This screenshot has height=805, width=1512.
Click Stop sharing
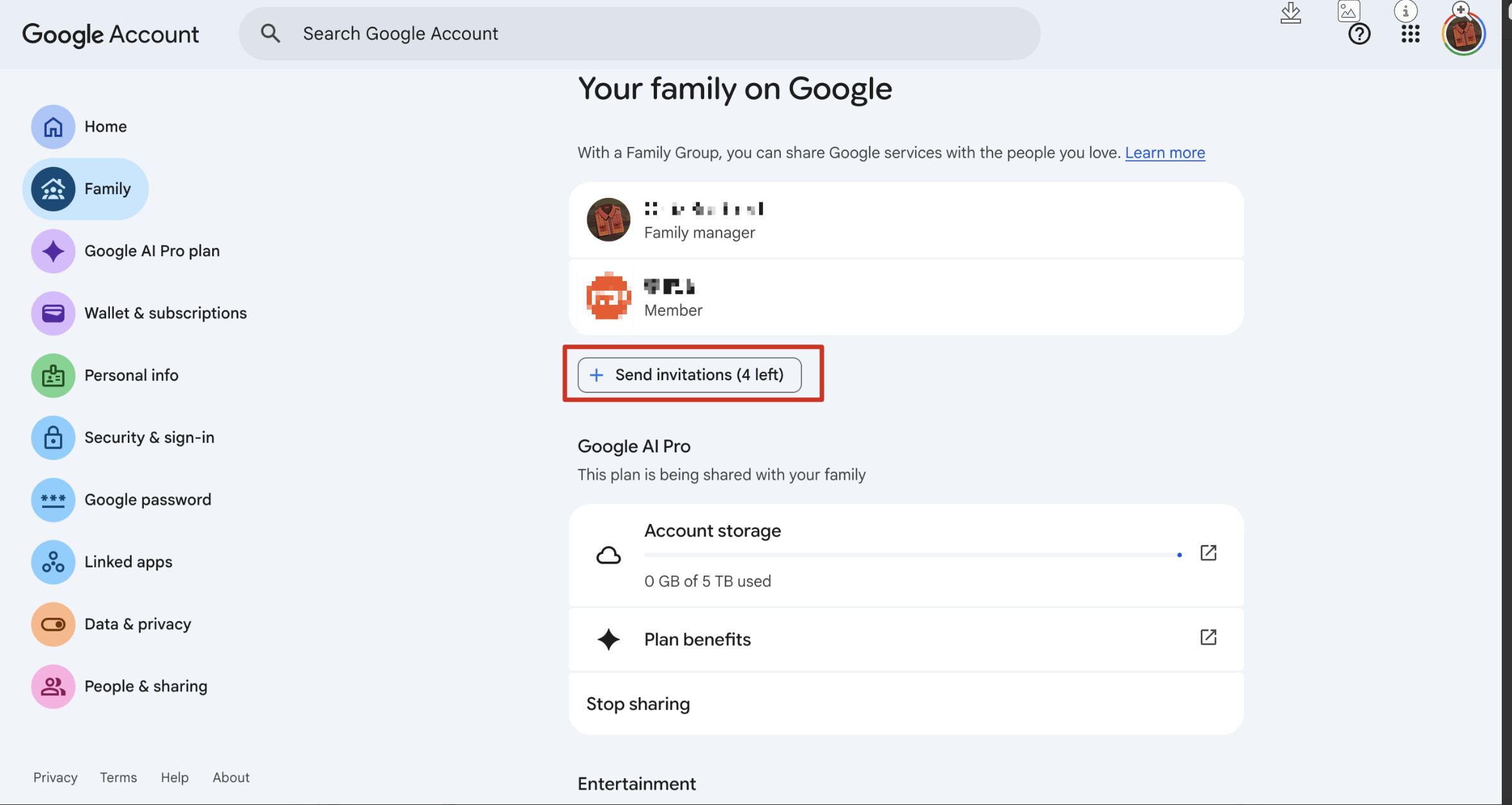906,704
